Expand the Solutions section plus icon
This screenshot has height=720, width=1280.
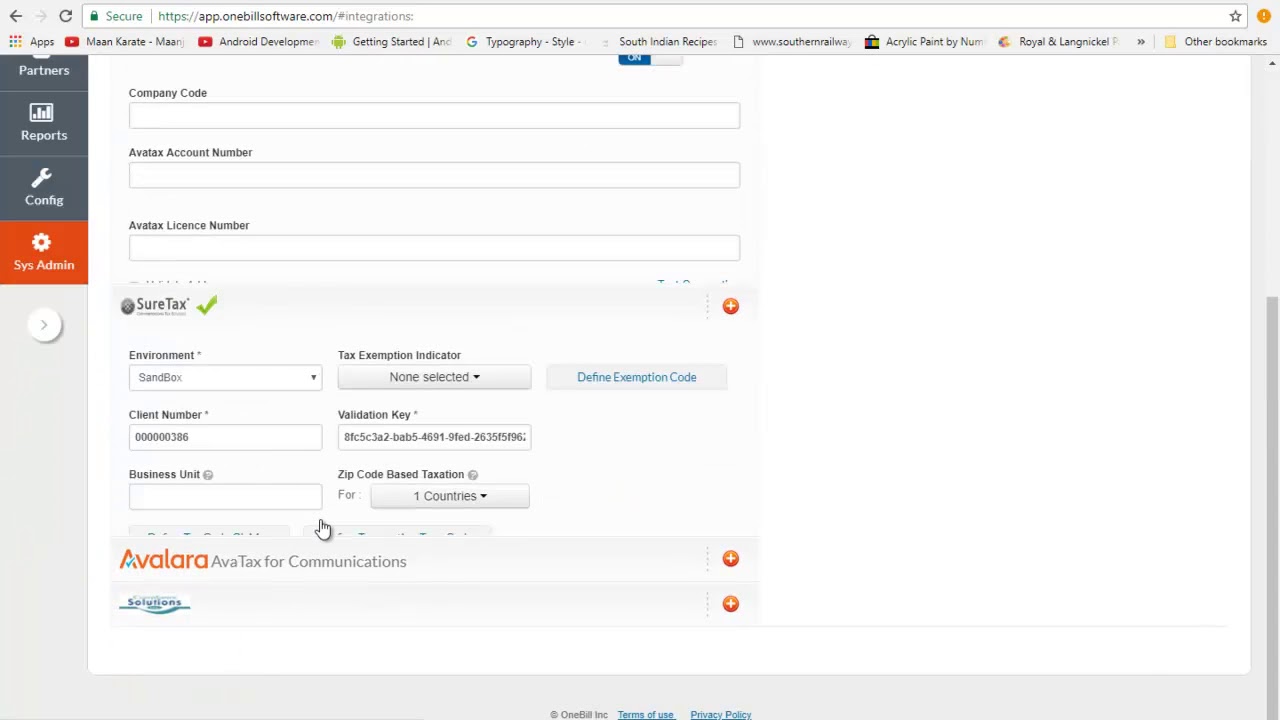pos(731,604)
